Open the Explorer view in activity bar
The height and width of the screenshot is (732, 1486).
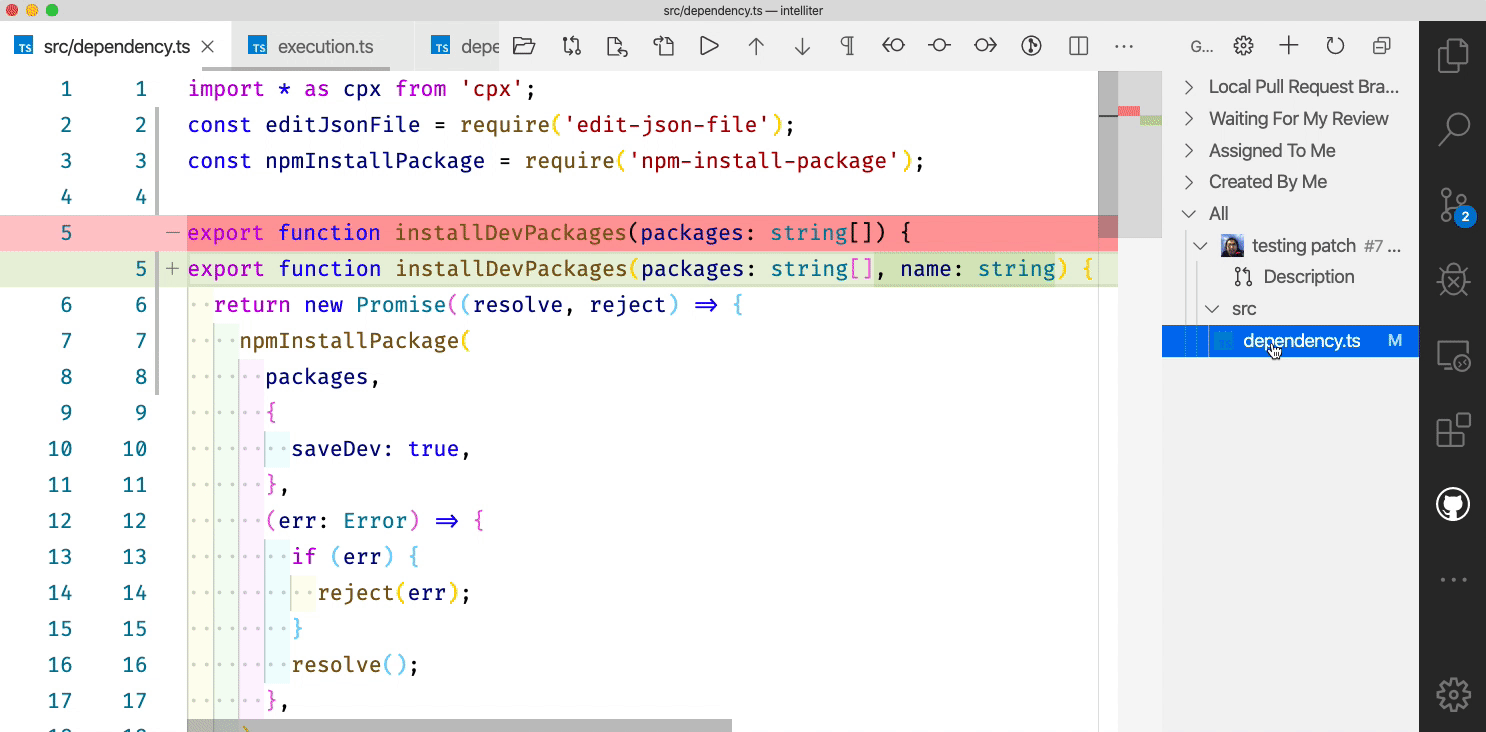coord(1453,56)
